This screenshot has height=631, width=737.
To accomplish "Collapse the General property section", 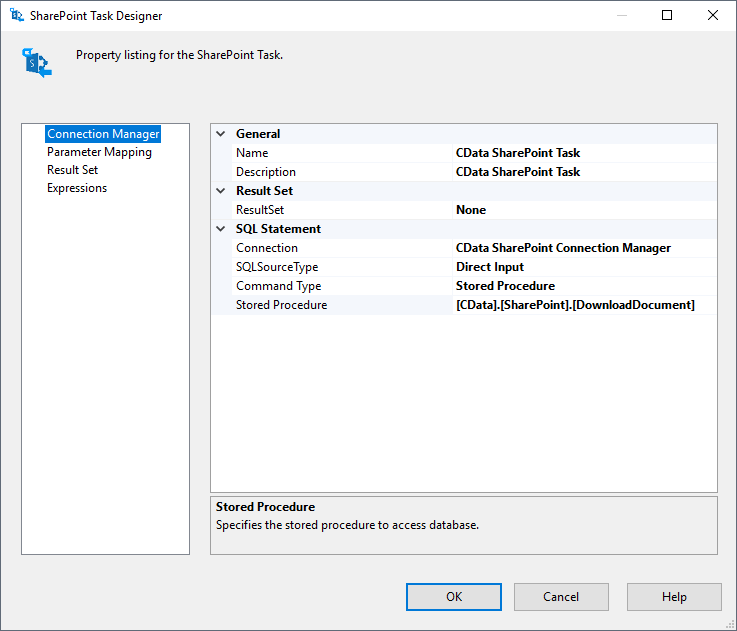I will point(221,134).
